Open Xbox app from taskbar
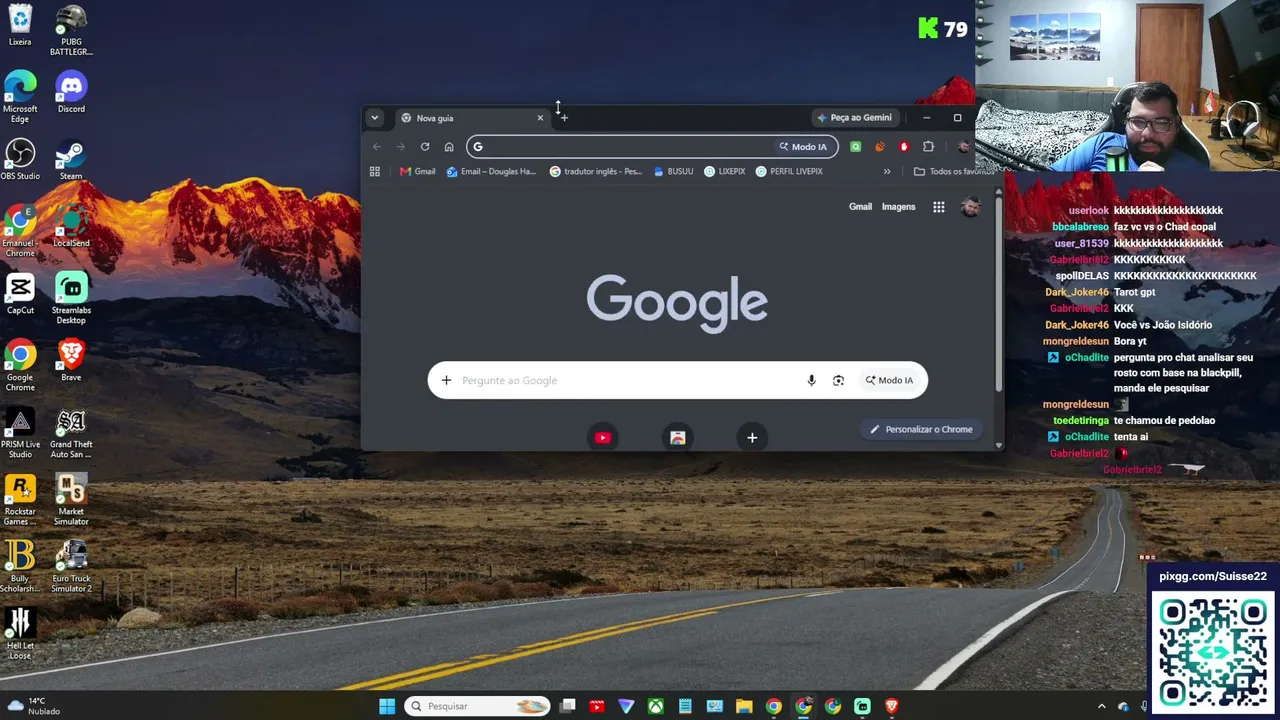This screenshot has width=1280, height=720. click(x=655, y=706)
